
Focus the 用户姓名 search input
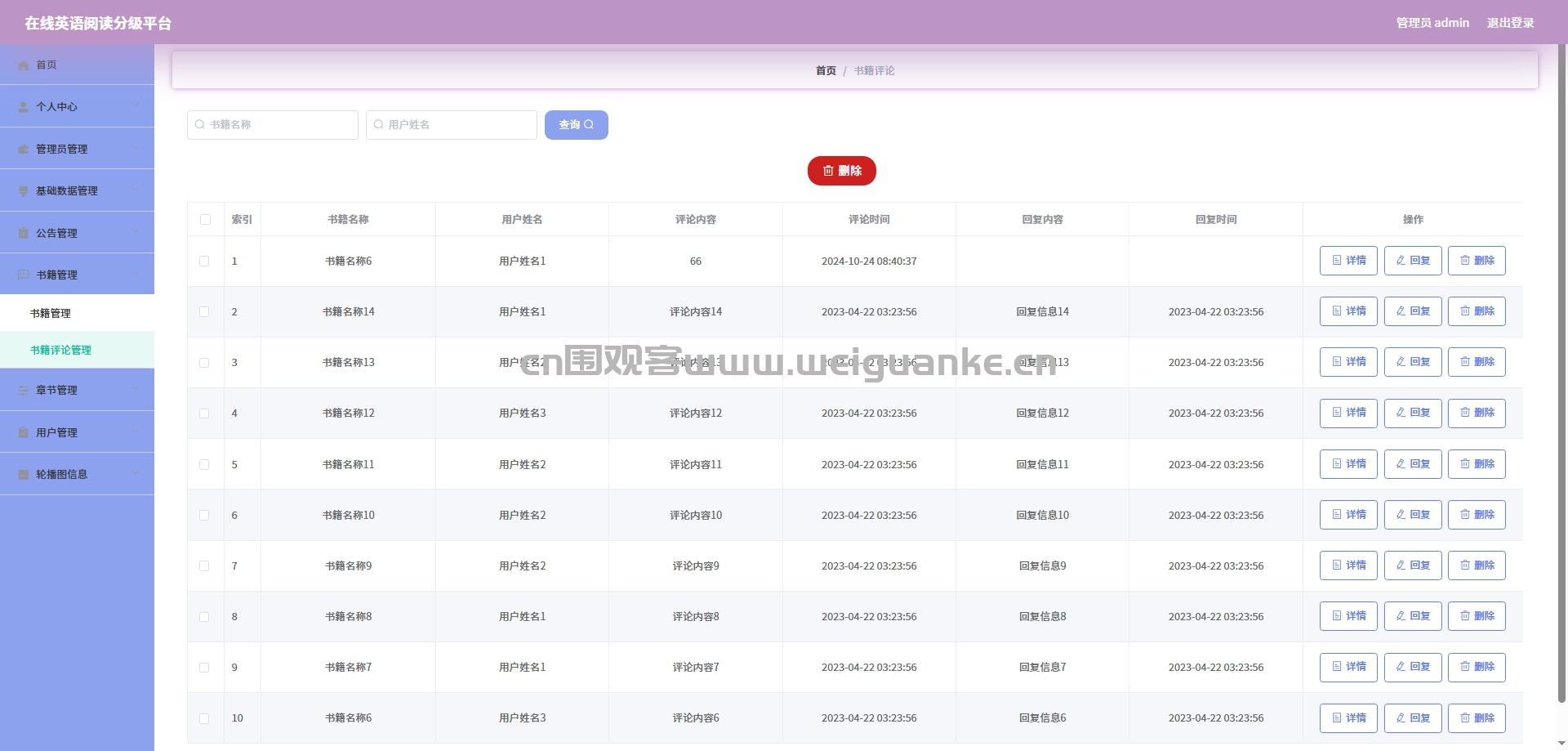[x=452, y=125]
